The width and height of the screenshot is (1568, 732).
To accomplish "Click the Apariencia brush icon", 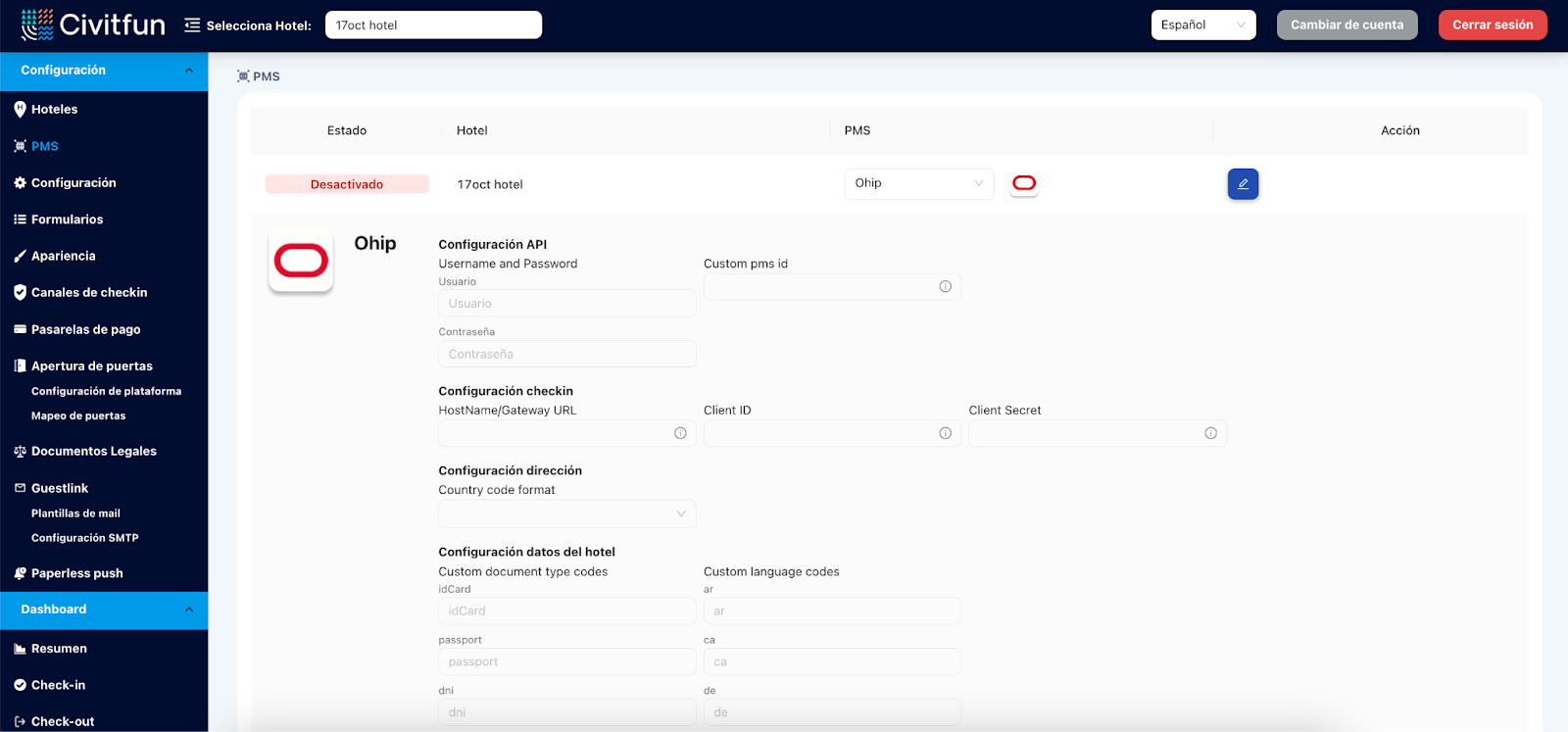I will [20, 256].
